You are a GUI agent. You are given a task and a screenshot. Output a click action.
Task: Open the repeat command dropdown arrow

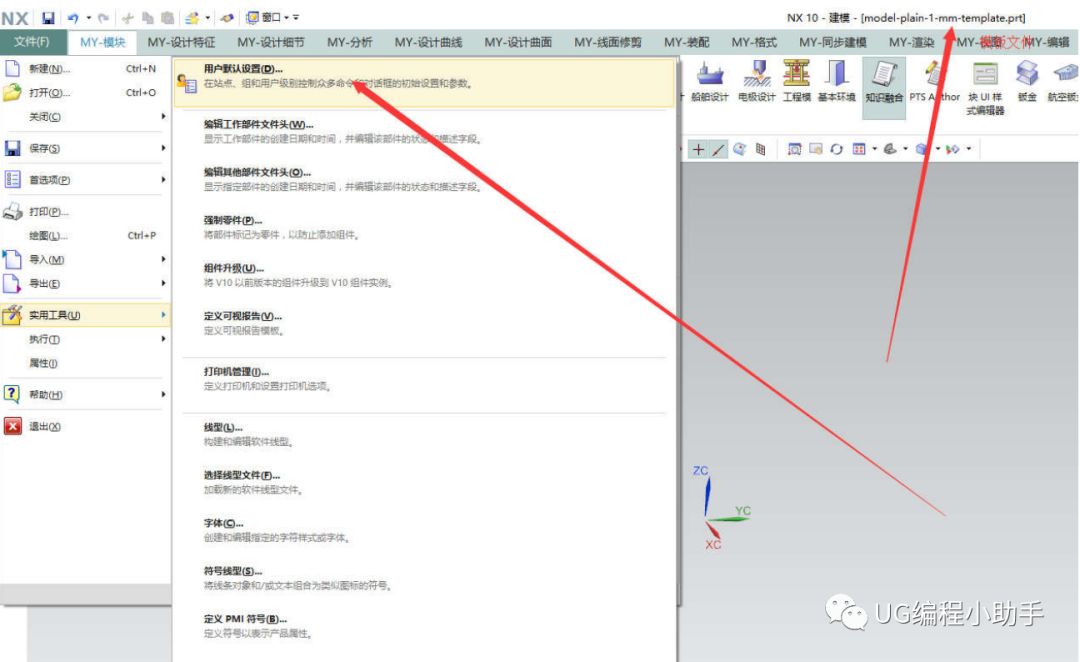[207, 17]
